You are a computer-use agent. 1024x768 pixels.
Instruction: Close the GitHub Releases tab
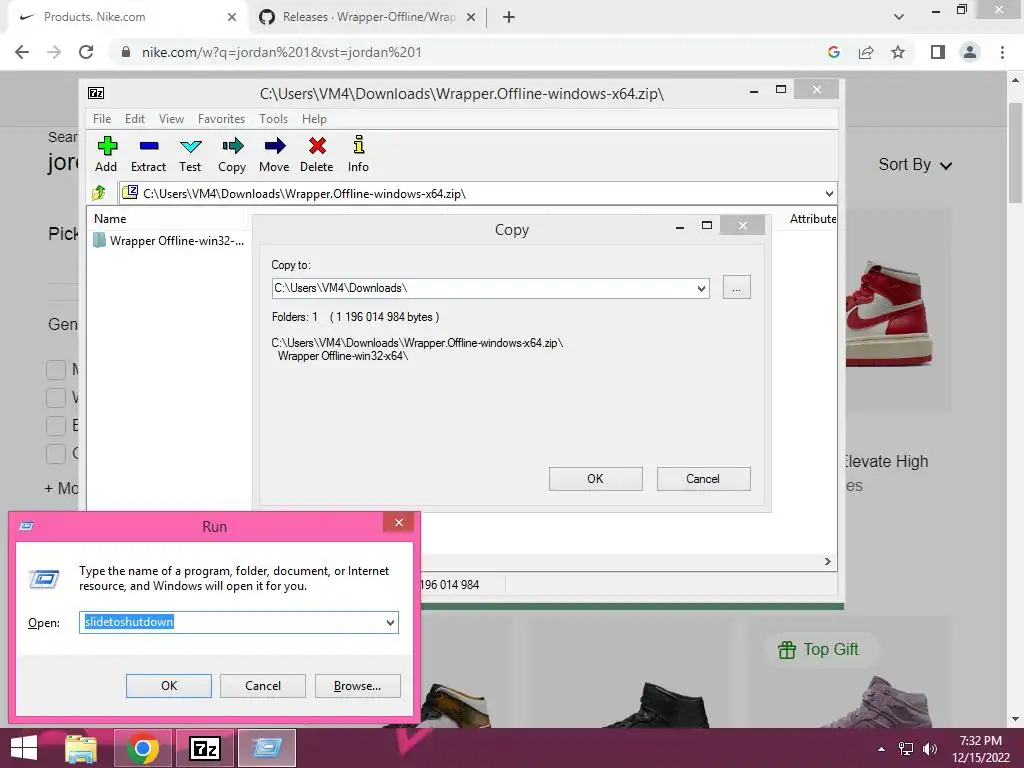tap(471, 17)
